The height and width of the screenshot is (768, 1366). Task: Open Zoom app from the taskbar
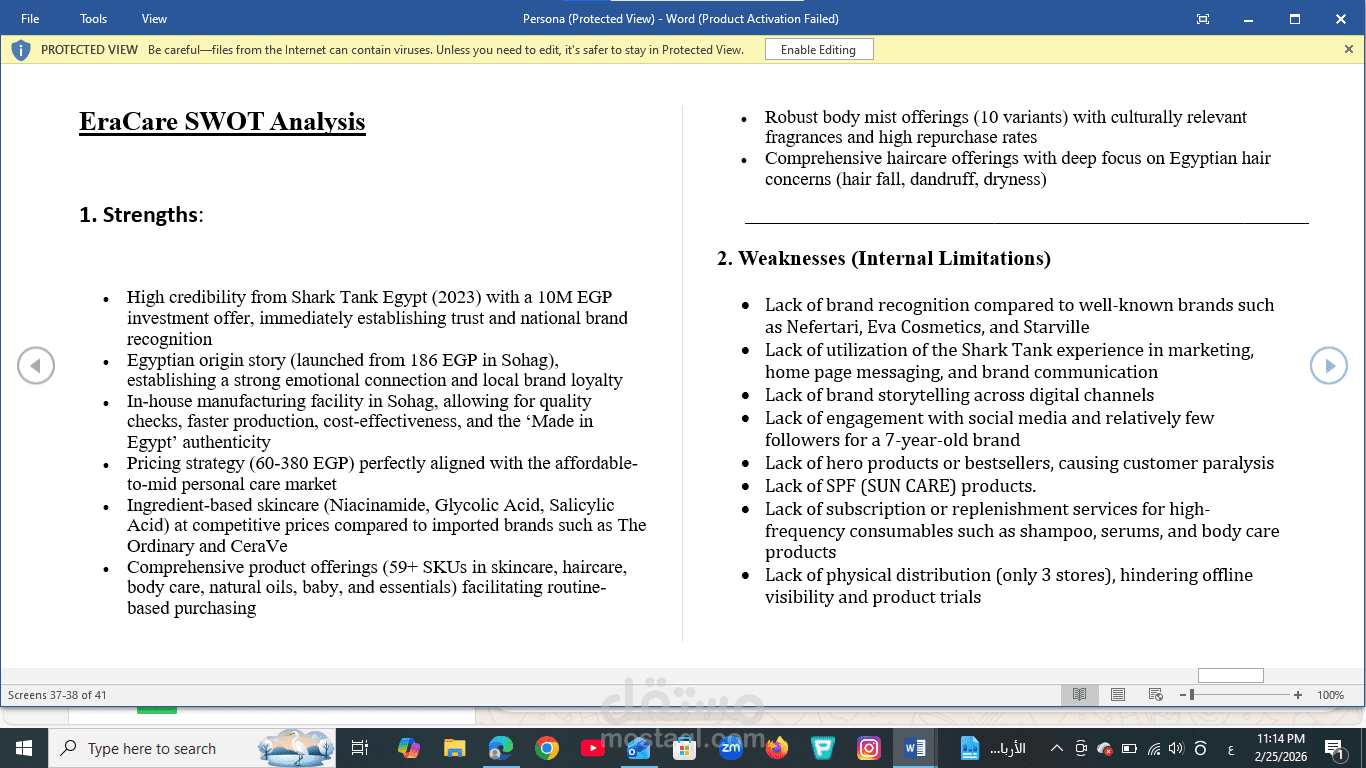731,746
